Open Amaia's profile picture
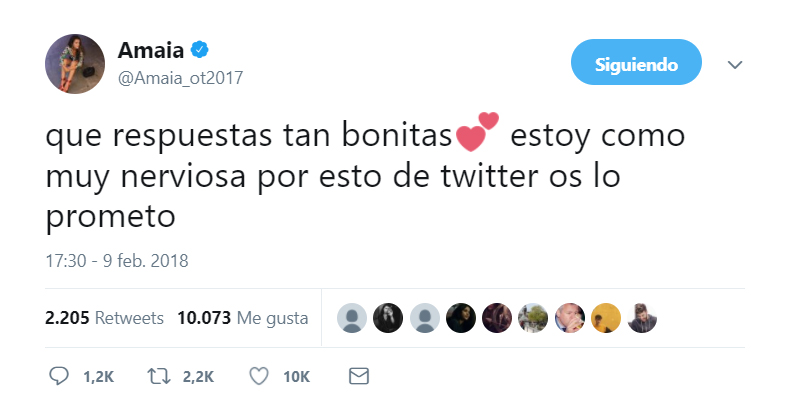Image resolution: width=791 pixels, height=419 pixels. (x=75, y=64)
